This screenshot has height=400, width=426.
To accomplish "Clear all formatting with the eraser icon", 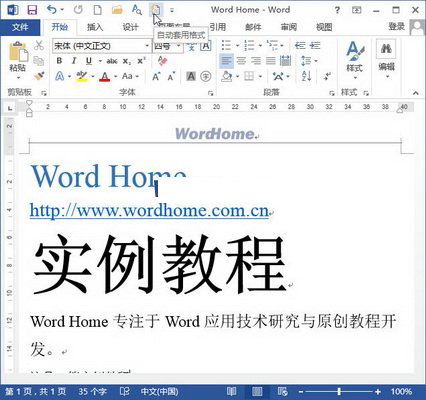I will click(162, 61).
